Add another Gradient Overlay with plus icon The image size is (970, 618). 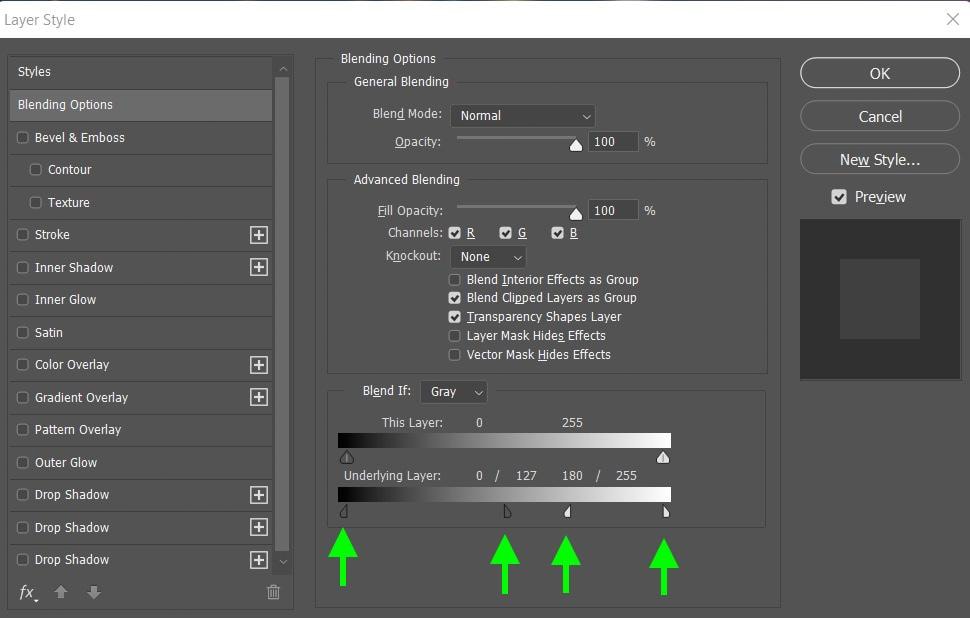259,397
